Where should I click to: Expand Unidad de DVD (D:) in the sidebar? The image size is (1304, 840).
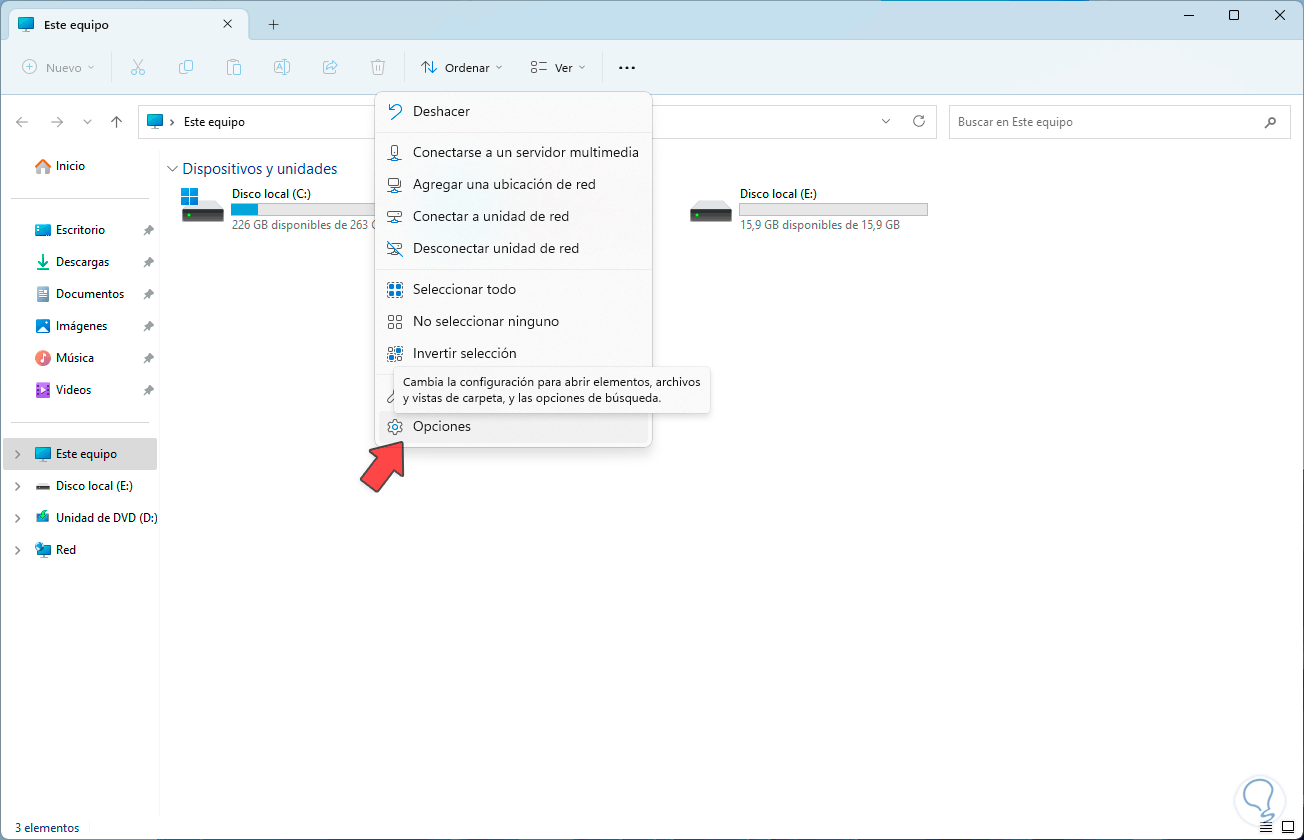[x=17, y=517]
